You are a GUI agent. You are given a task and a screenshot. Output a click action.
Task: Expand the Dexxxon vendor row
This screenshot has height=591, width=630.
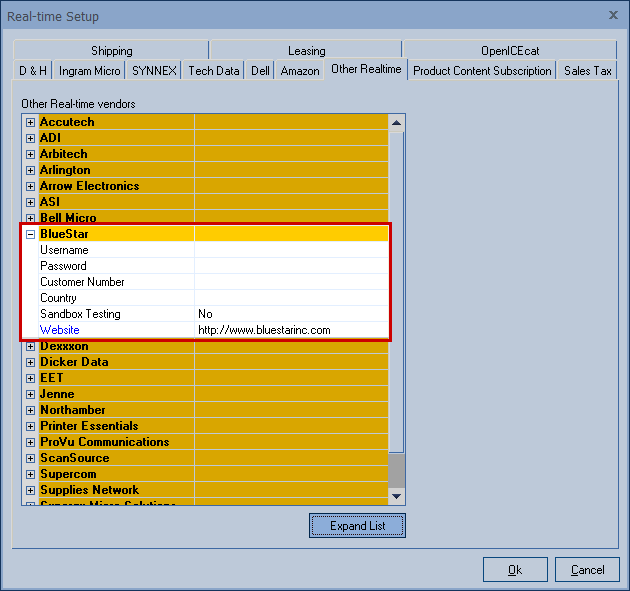[x=31, y=346]
